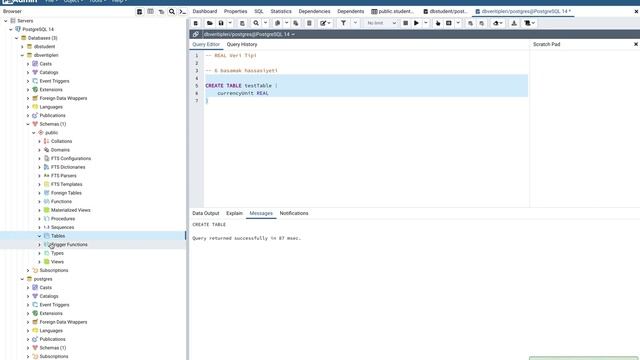
Task: Click line 6 currencyUnit REAL in editor
Action: pyautogui.click(x=243, y=93)
